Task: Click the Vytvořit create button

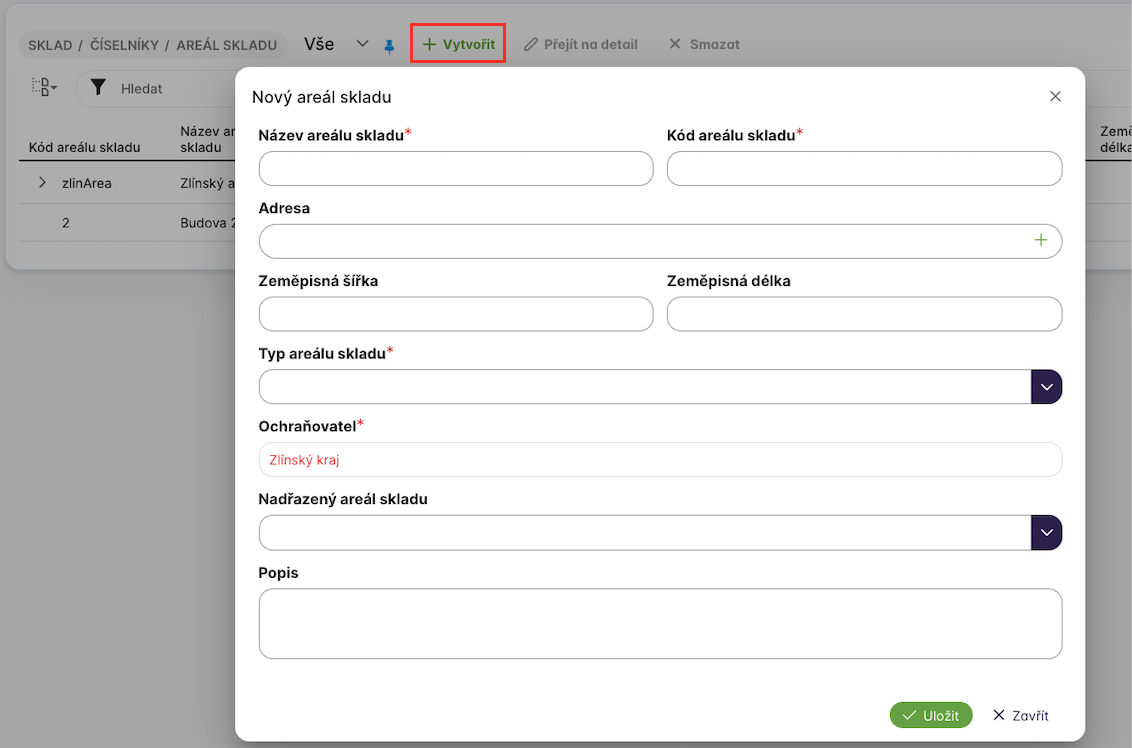Action: pos(458,45)
